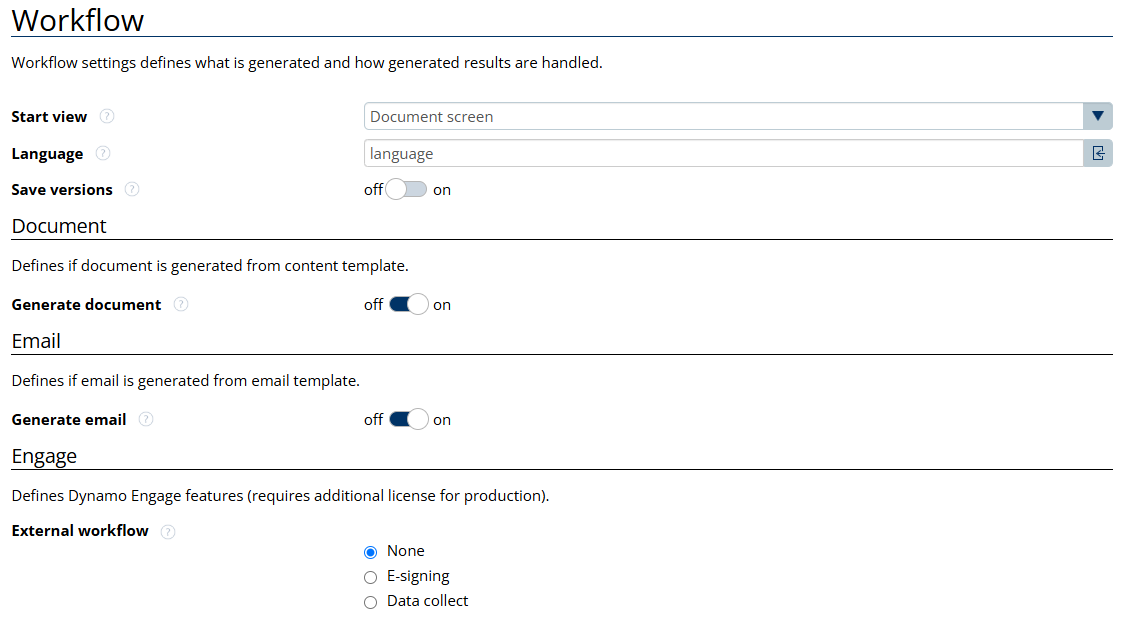
Task: Click the Generate document help icon
Action: coord(181,304)
